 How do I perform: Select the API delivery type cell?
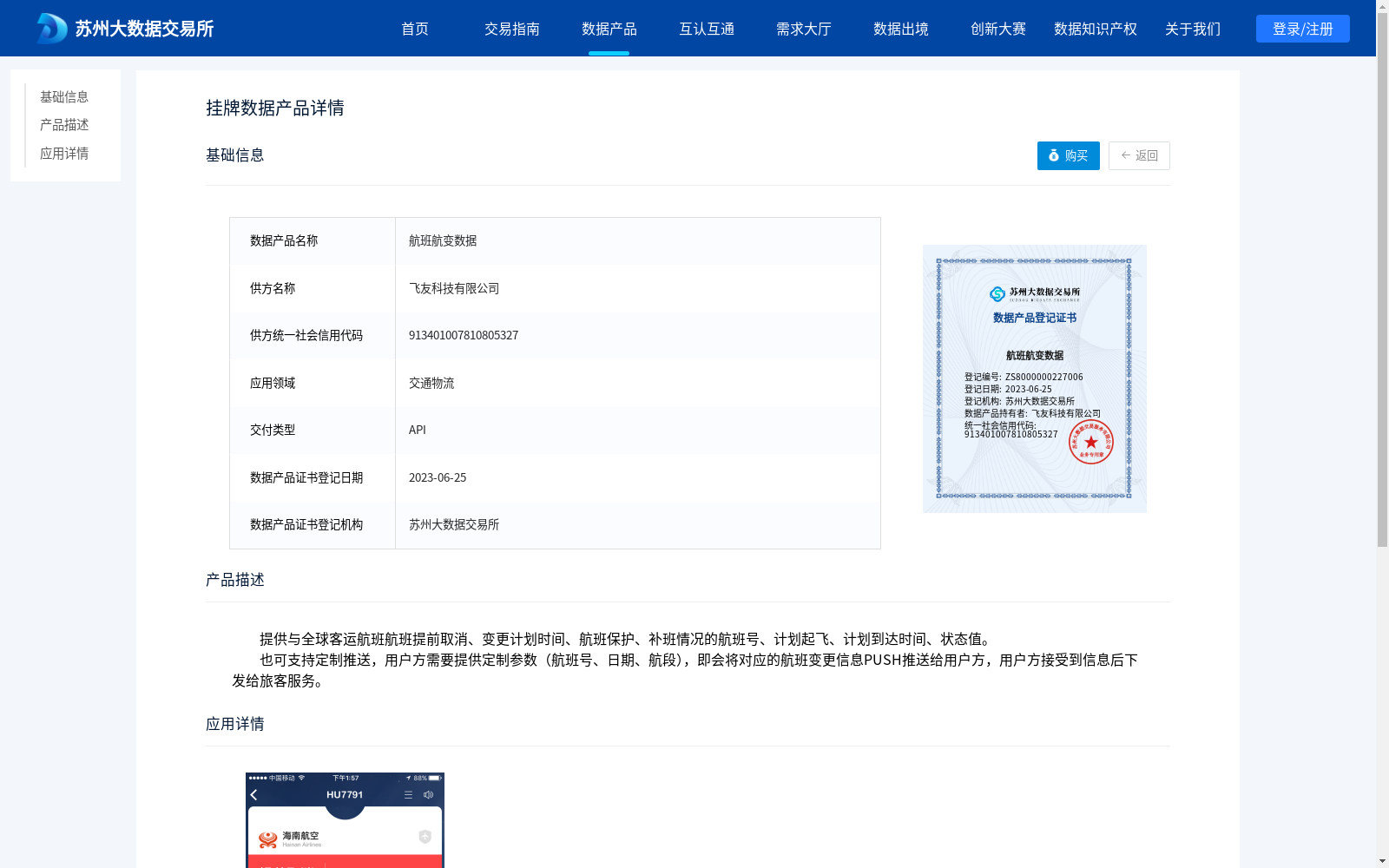(638, 431)
